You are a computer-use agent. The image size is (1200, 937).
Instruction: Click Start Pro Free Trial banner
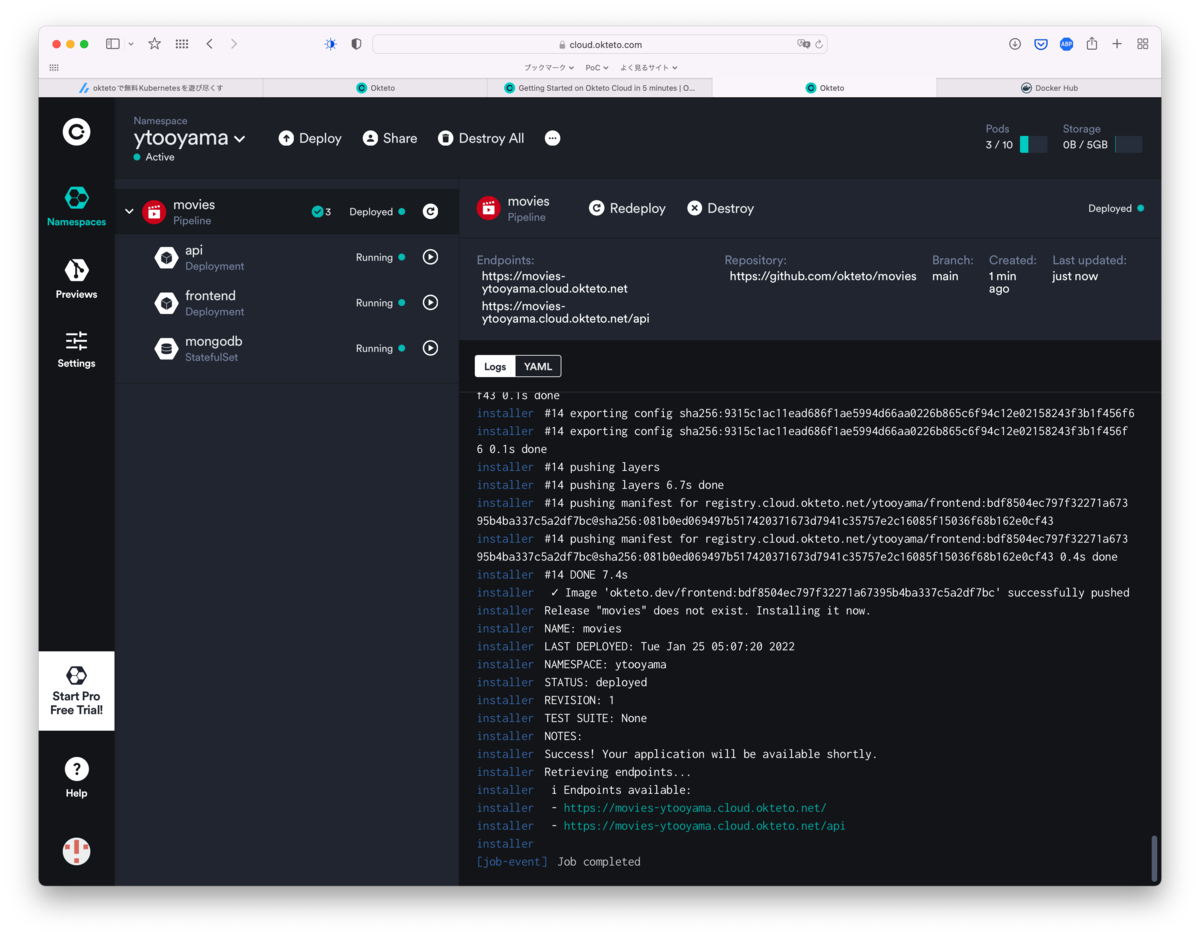(x=76, y=691)
